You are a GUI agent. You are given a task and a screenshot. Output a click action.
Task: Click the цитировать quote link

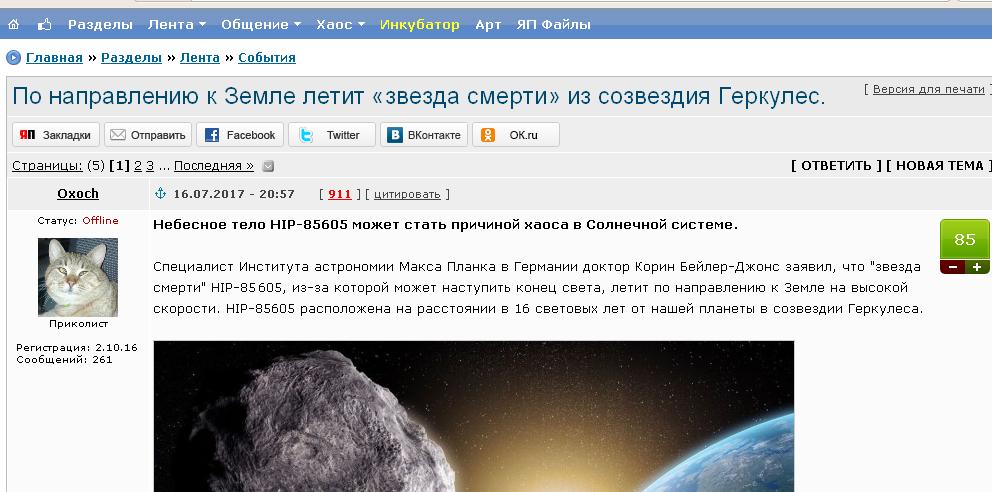407,194
